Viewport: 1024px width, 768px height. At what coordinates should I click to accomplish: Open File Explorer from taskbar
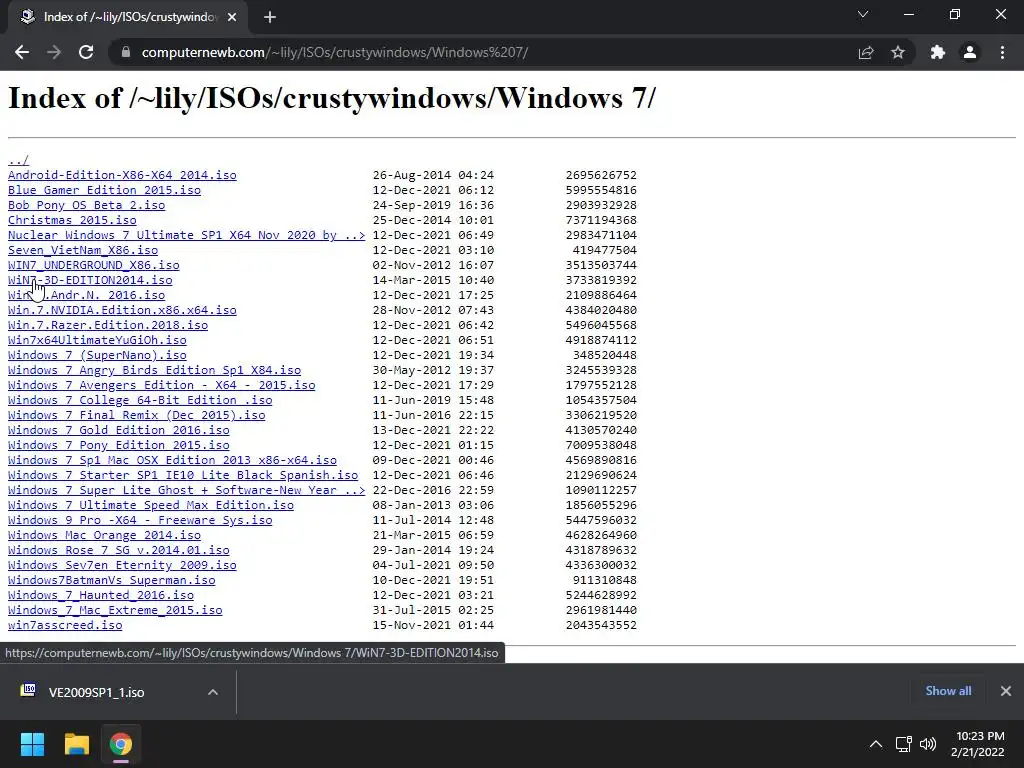pyautogui.click(x=76, y=744)
